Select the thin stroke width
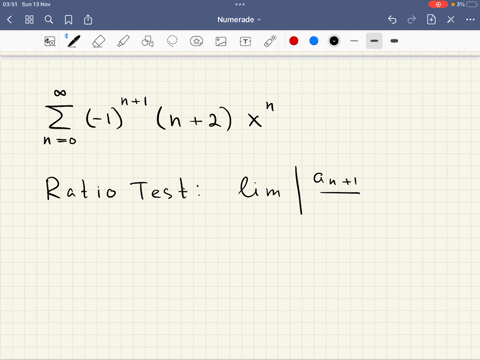The image size is (480, 360). coord(354,41)
